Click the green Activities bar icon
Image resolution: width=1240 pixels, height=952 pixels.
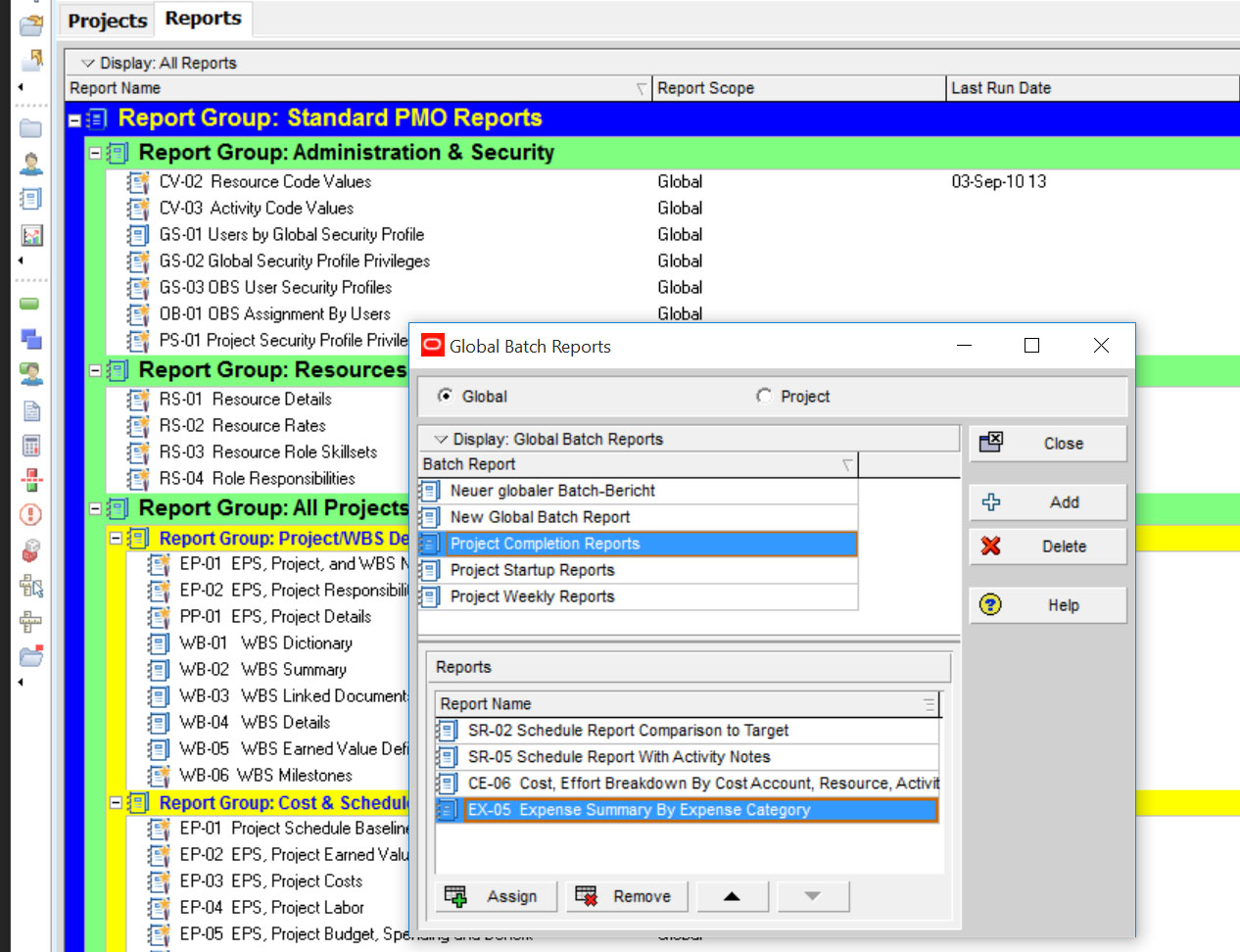click(30, 304)
